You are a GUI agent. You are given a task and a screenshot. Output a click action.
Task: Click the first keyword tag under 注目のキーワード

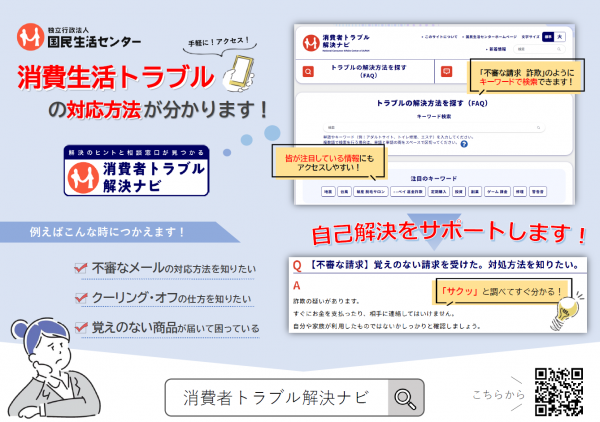coord(328,192)
